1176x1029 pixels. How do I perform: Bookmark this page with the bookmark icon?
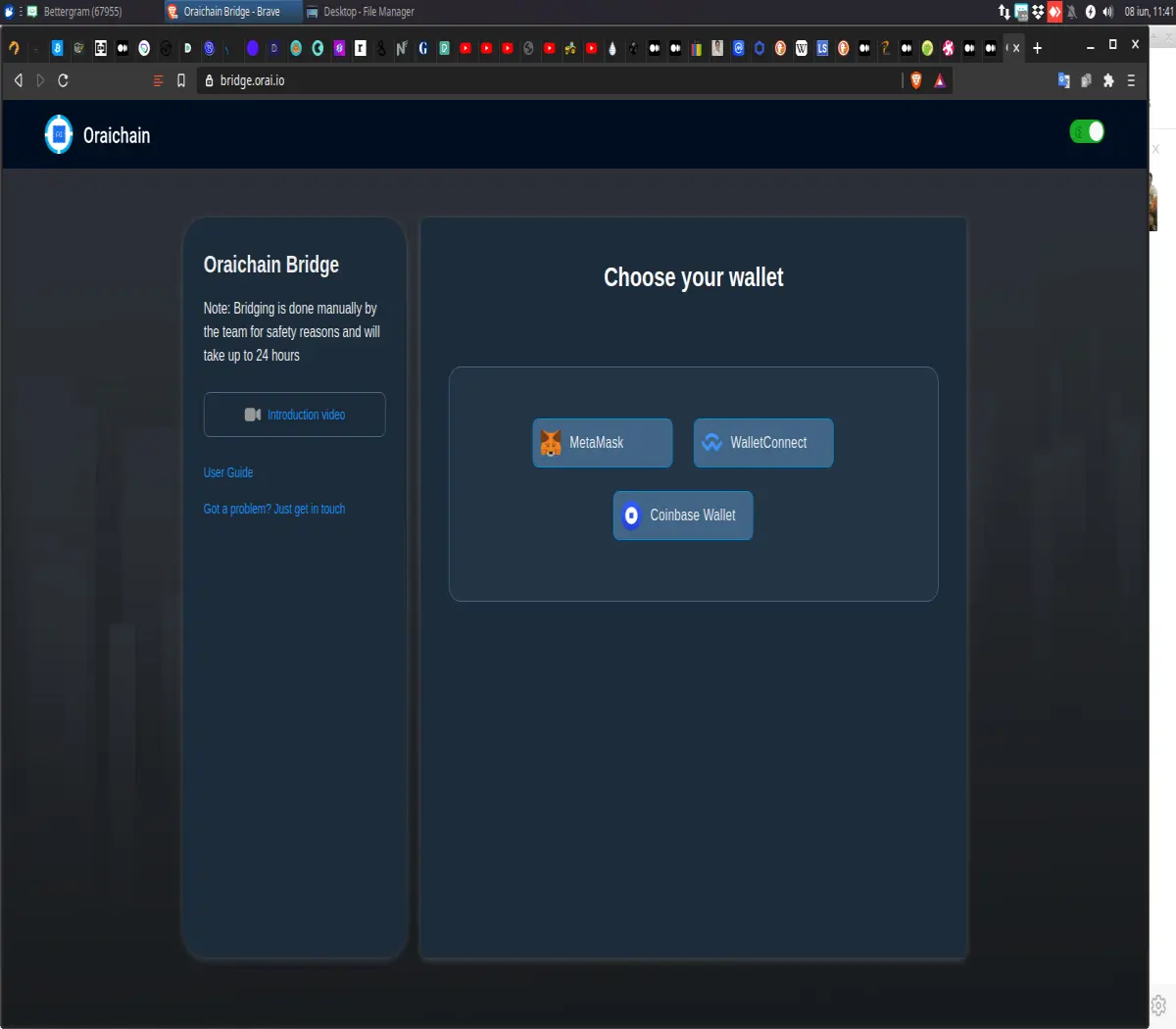[x=181, y=80]
